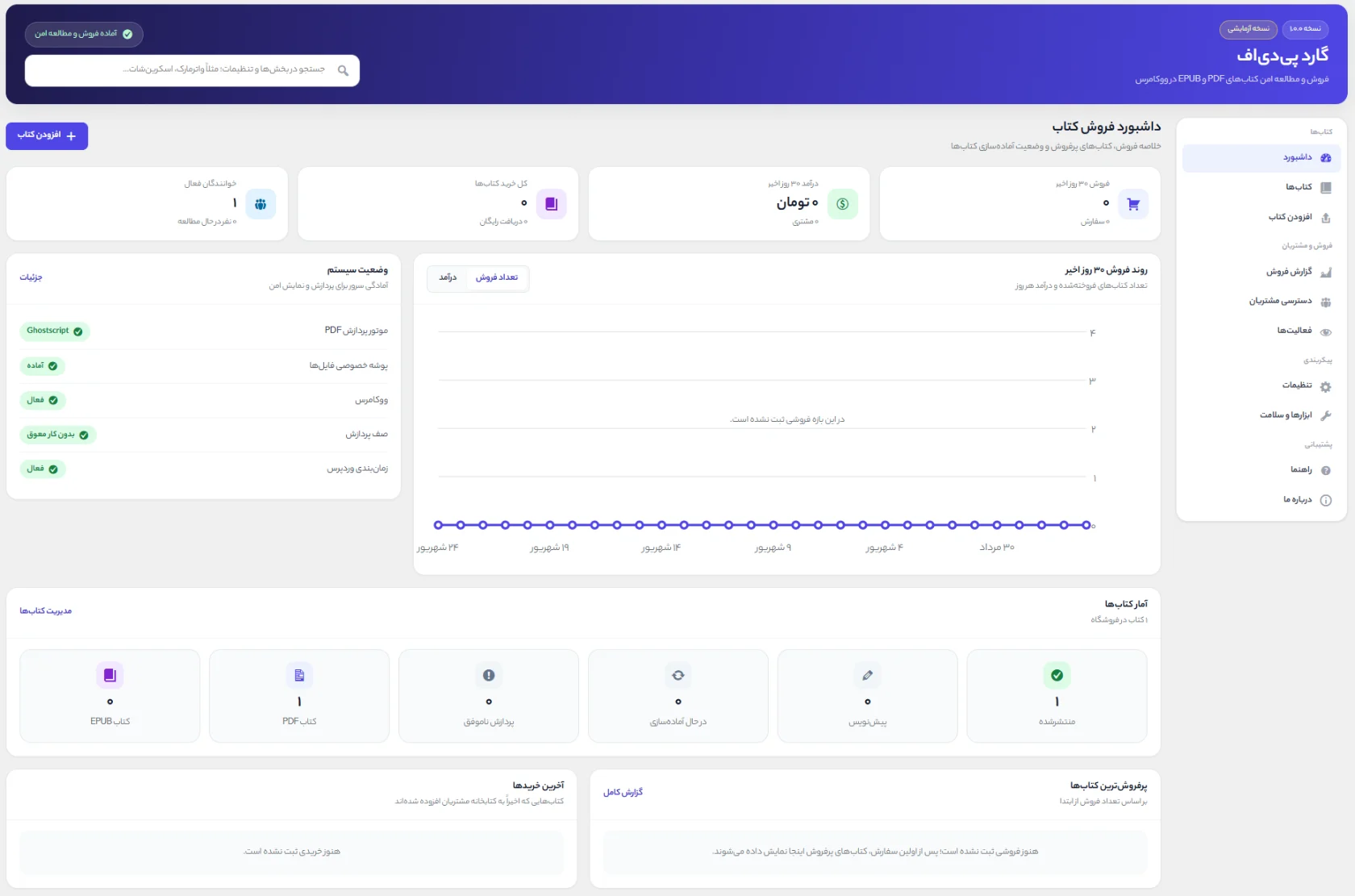
Task: Click the بدون کار معوق status badge
Action: [x=57, y=435]
